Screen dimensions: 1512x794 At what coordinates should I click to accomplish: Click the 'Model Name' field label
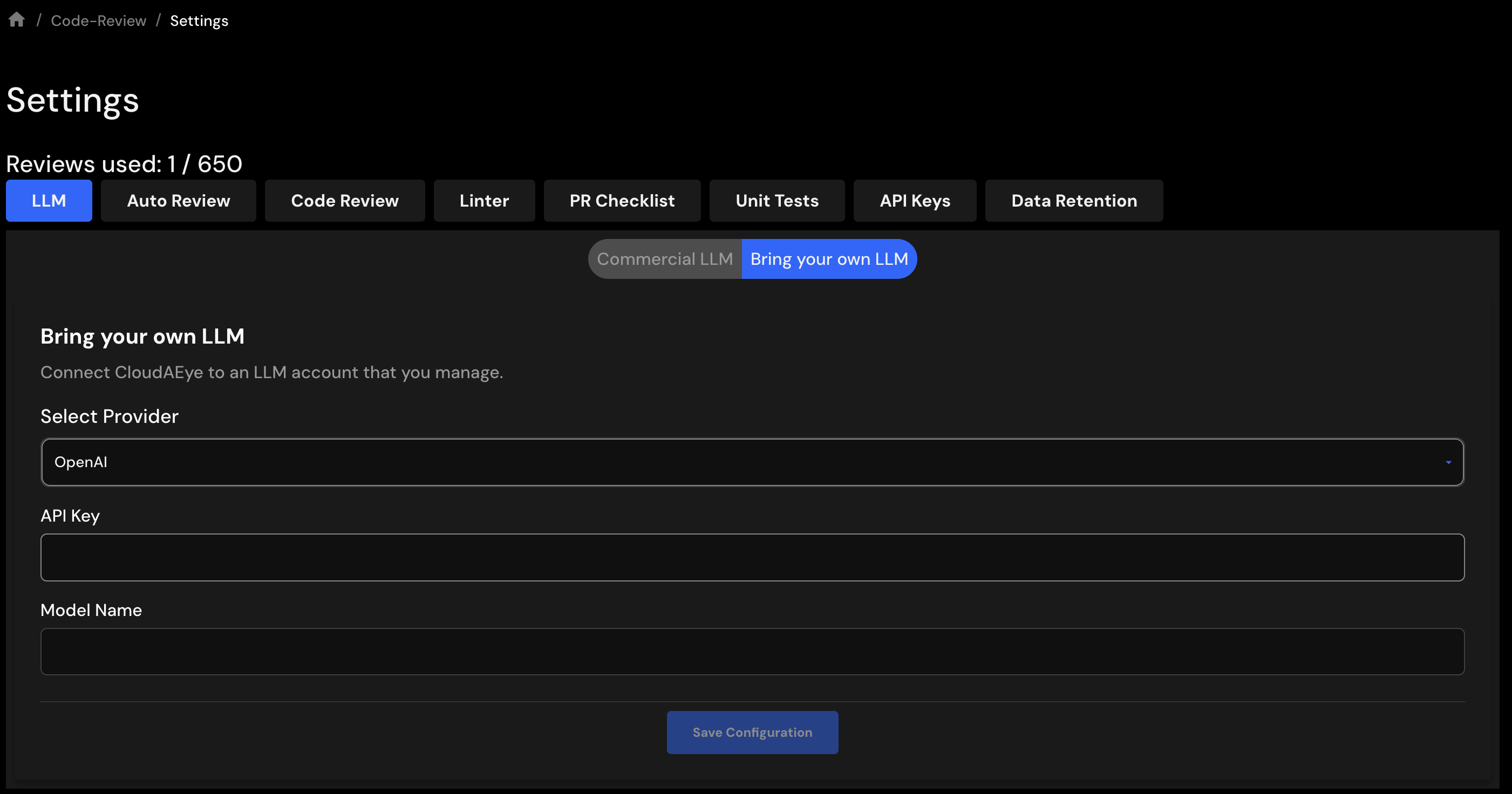pos(92,610)
